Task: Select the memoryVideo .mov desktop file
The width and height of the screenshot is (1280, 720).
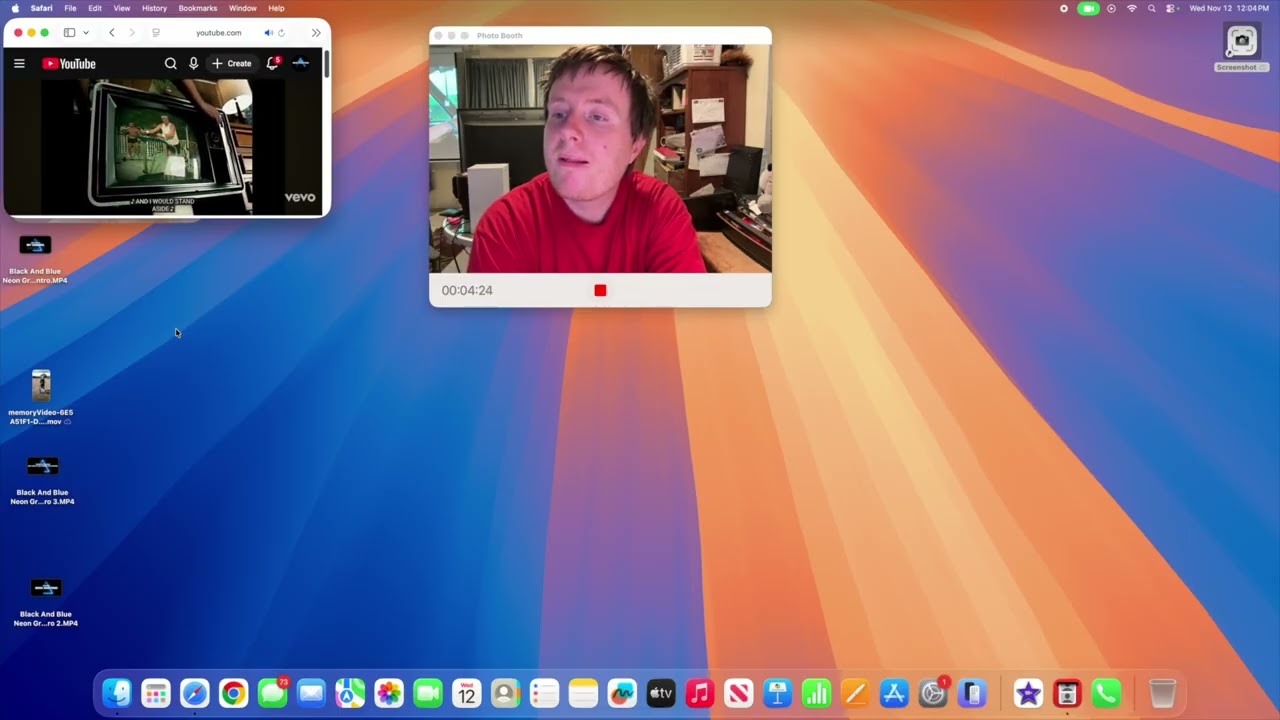Action: click(x=41, y=397)
